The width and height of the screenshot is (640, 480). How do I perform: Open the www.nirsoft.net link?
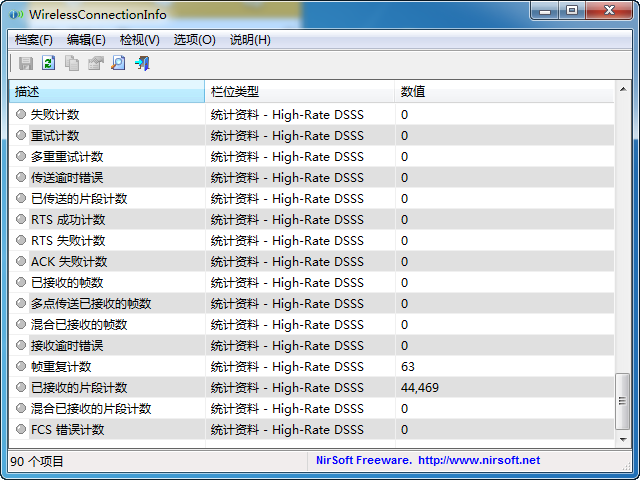click(479, 460)
